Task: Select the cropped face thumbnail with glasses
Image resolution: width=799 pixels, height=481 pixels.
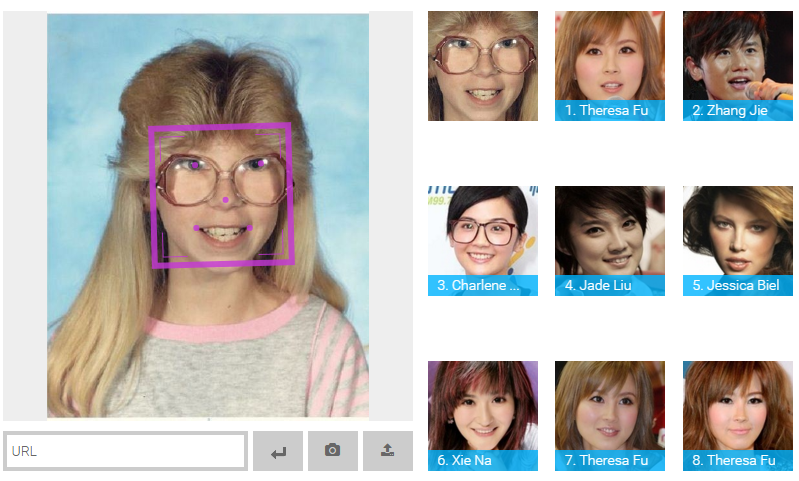Action: coord(482,66)
